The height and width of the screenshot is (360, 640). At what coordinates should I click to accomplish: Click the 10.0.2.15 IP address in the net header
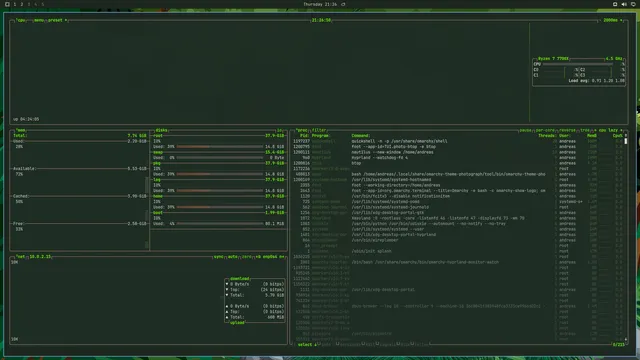coord(40,257)
